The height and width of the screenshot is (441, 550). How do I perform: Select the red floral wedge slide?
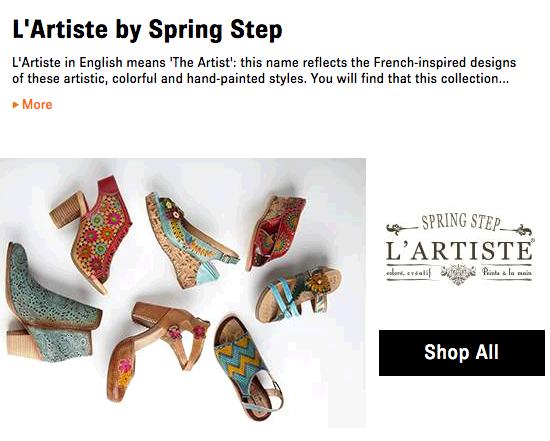275,232
